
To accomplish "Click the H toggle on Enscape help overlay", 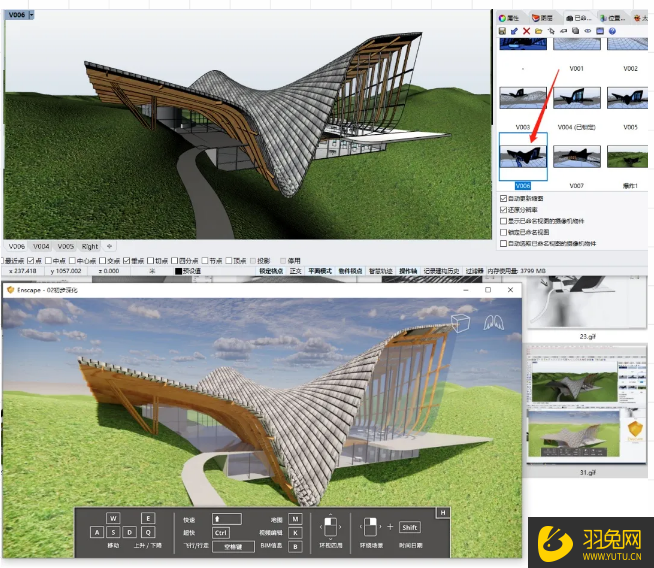I will pos(441,513).
